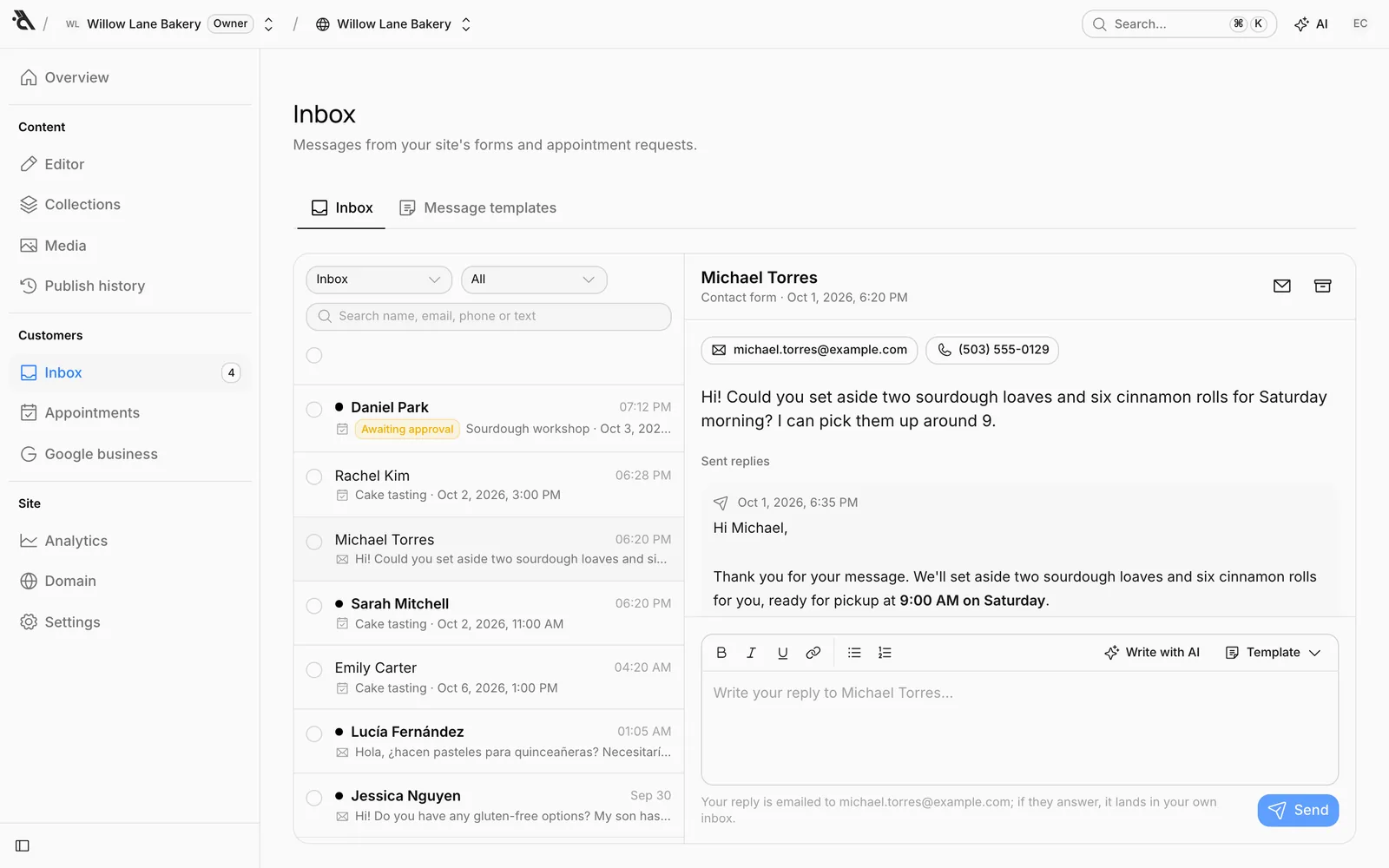Select Rachel Kim message checkbox

coord(314,477)
